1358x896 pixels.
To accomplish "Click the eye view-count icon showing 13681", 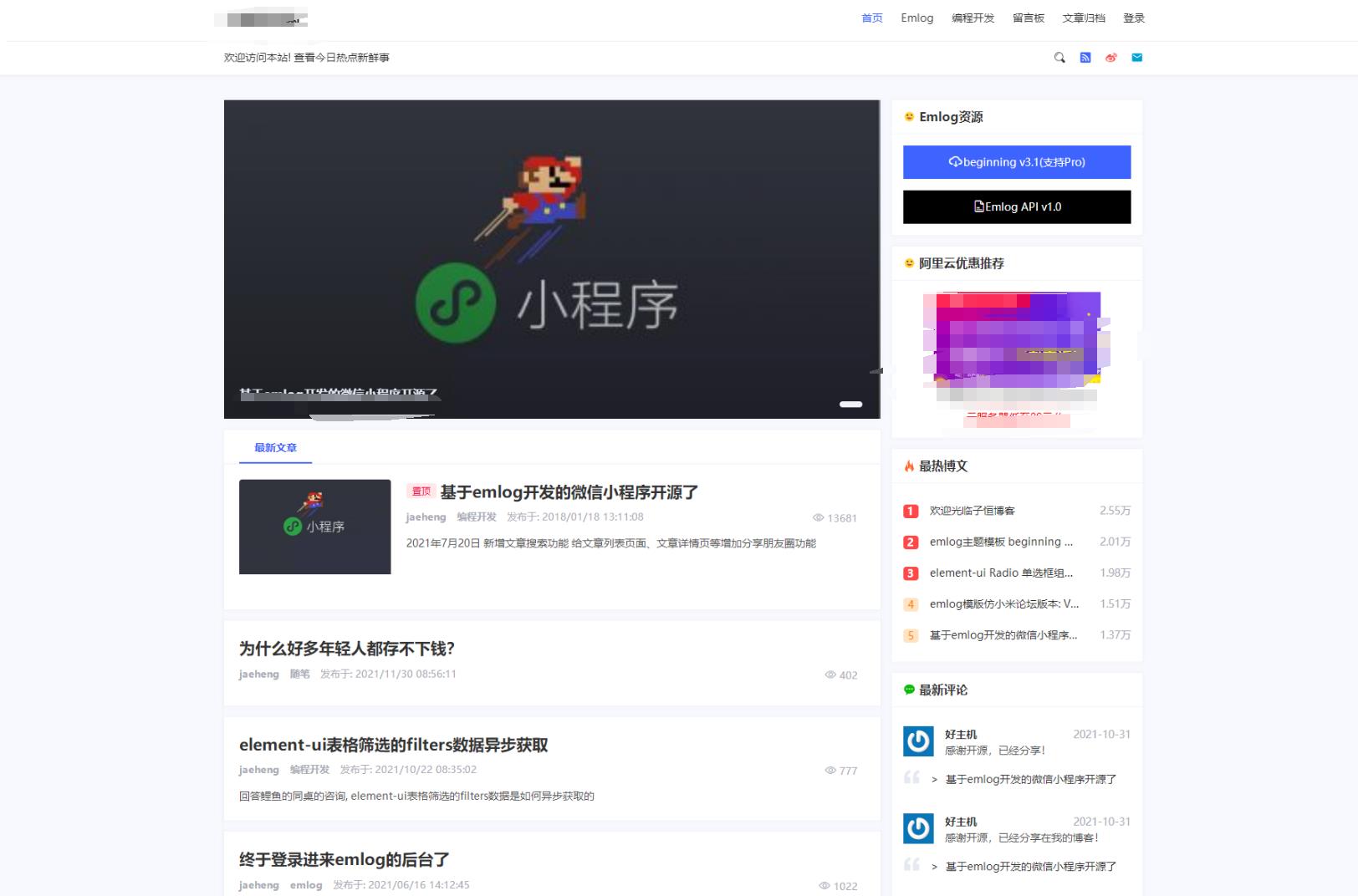I will 822,518.
